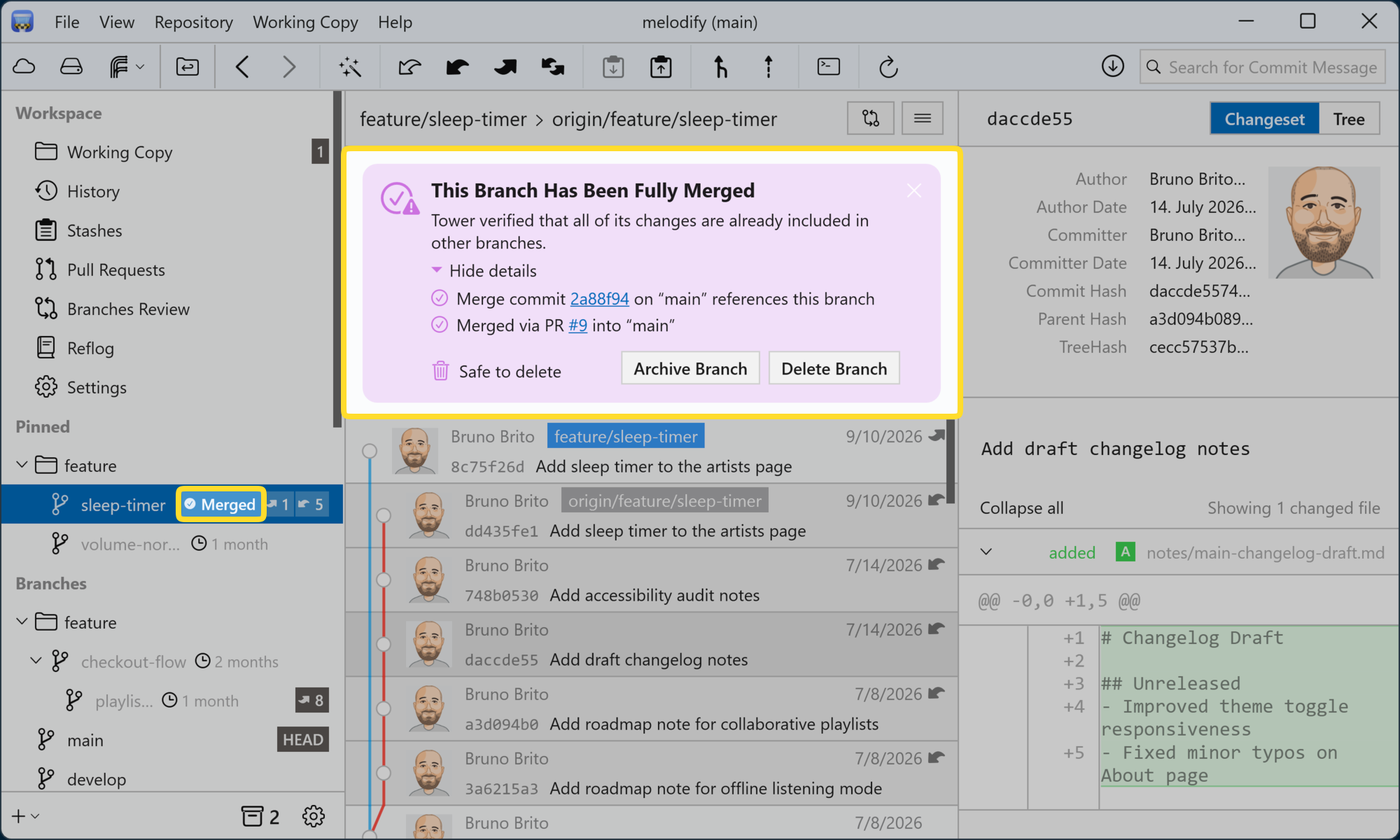
Task: Click Collapse all in the changeset
Action: [1021, 508]
